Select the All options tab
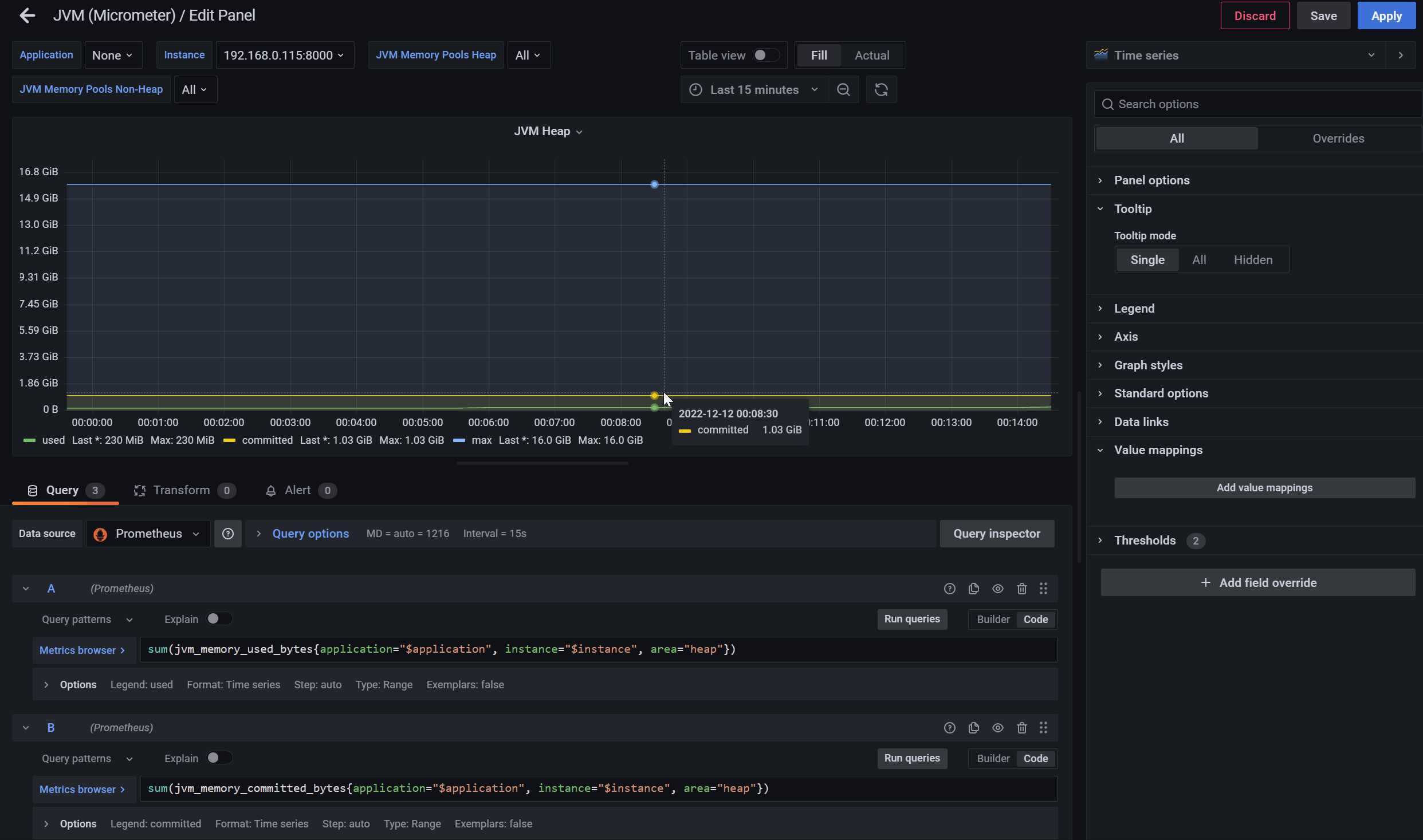 pos(1177,139)
